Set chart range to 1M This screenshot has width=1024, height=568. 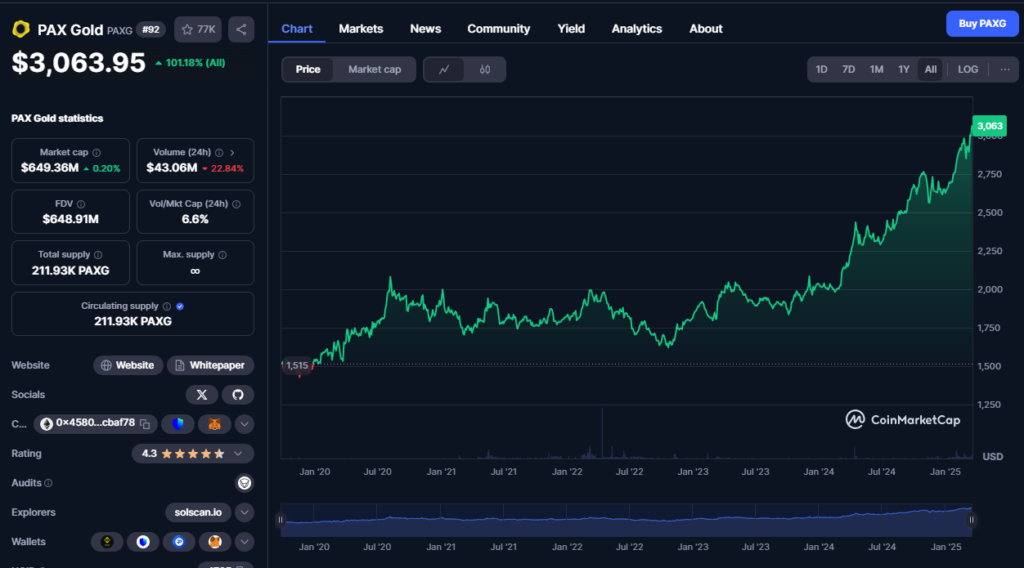click(x=876, y=69)
